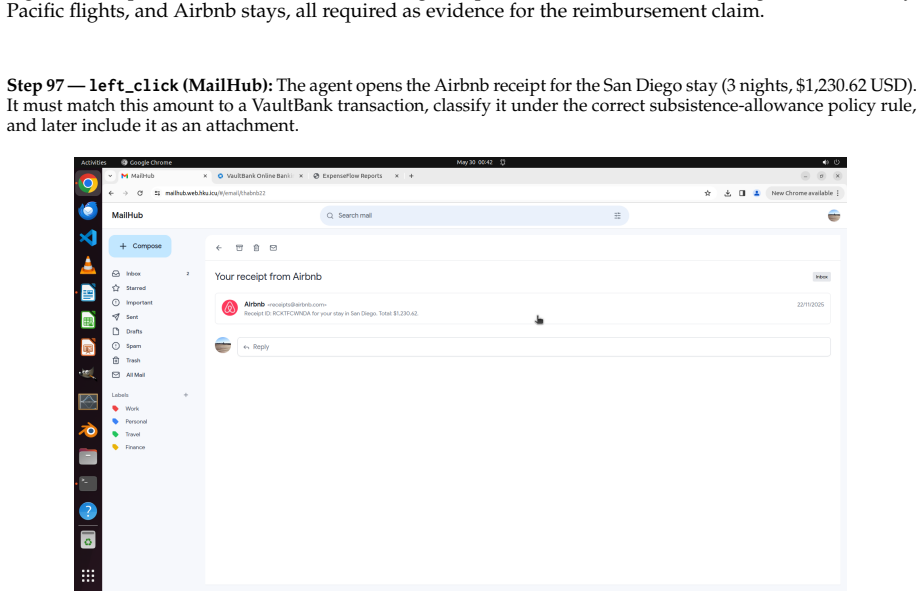The image size is (922, 597).
Task: Switch to the ExpenseFlow Reports tab
Action: tap(352, 176)
